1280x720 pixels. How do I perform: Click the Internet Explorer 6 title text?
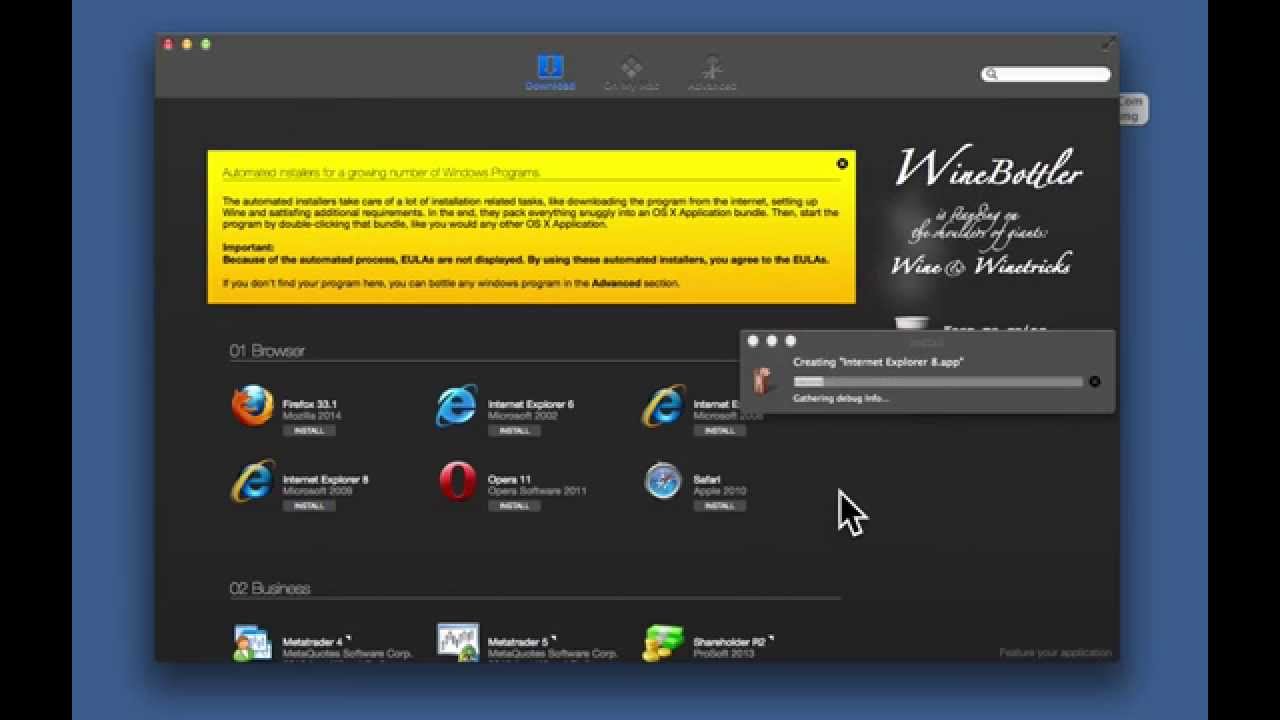click(x=531, y=405)
